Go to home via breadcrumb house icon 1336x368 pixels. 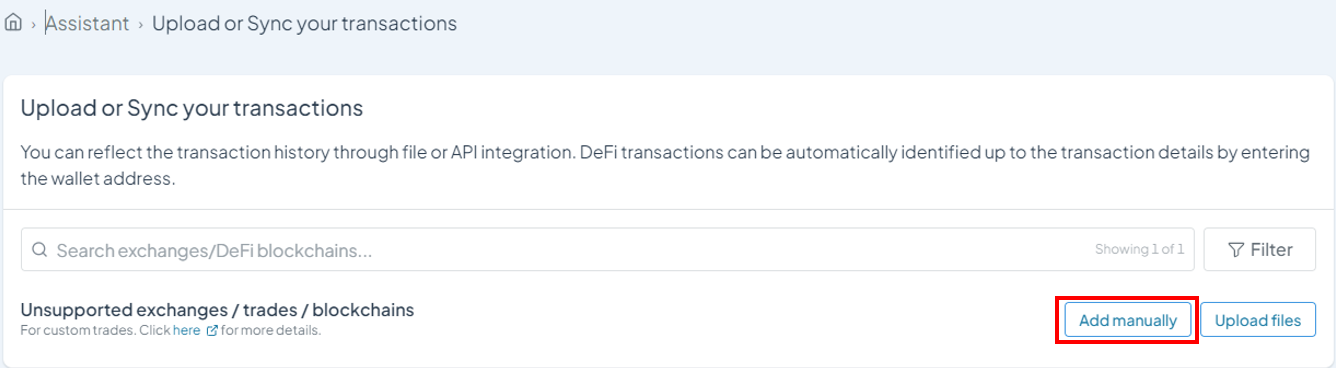(13, 23)
